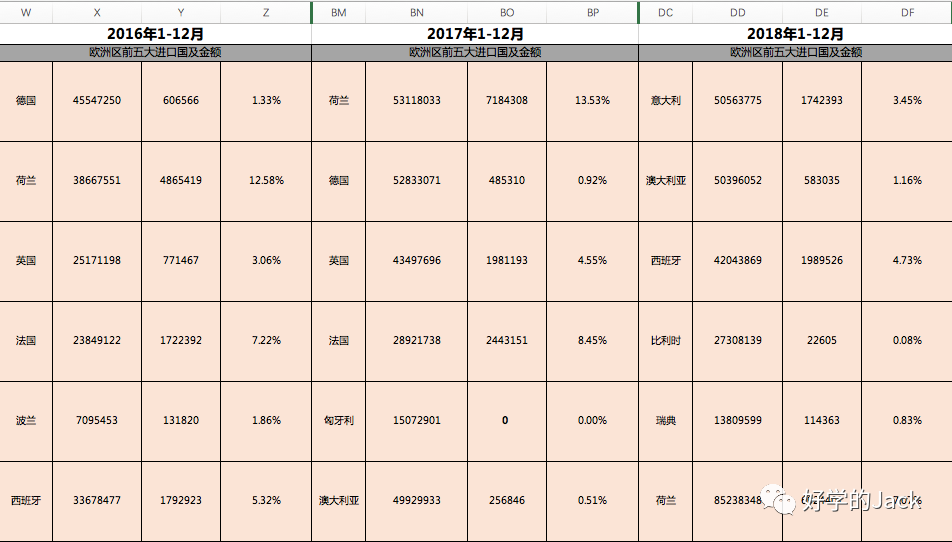Select column X header
The image size is (952, 542).
(97, 12)
